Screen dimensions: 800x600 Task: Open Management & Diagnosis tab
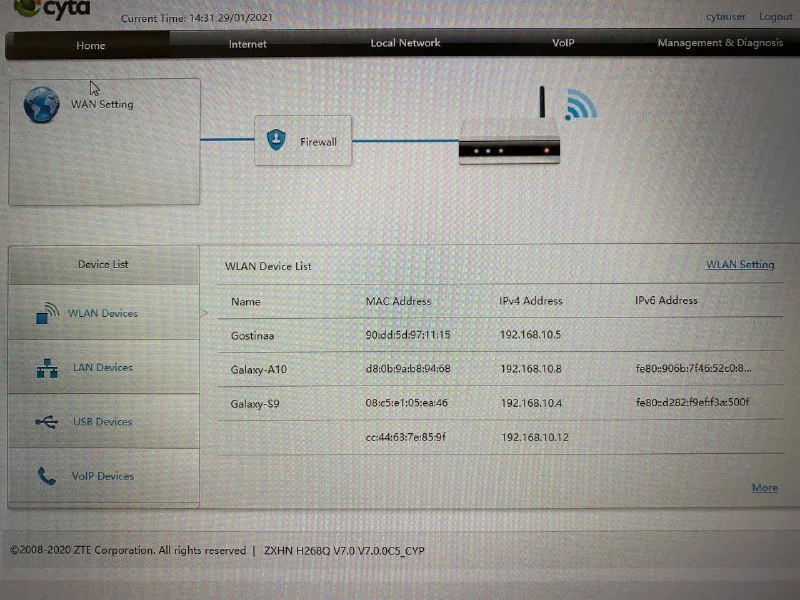click(719, 43)
